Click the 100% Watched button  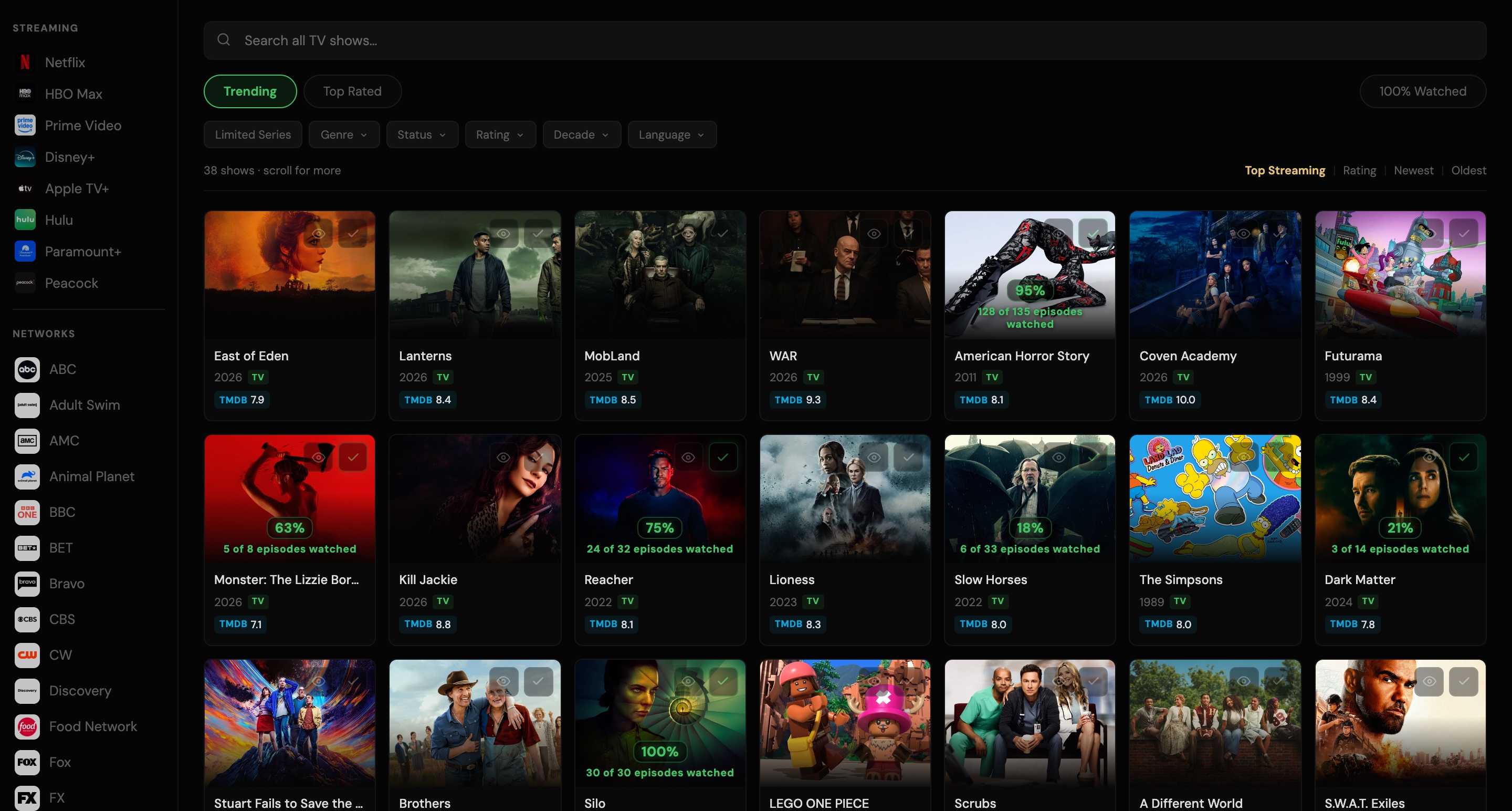pyautogui.click(x=1423, y=91)
